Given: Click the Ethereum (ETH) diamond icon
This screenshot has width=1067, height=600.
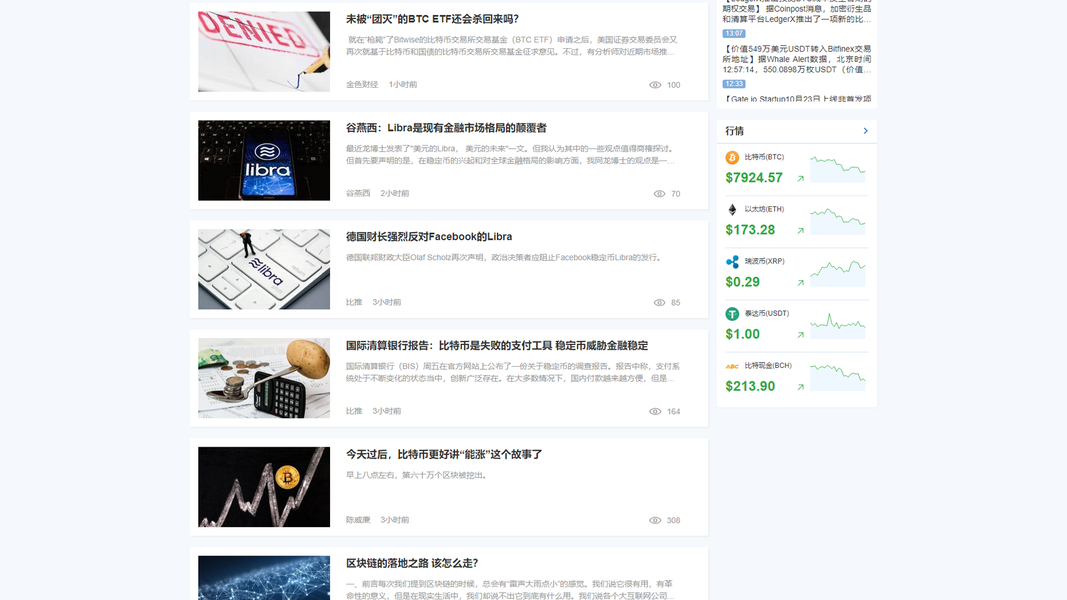Looking at the screenshot, I should click(732, 210).
